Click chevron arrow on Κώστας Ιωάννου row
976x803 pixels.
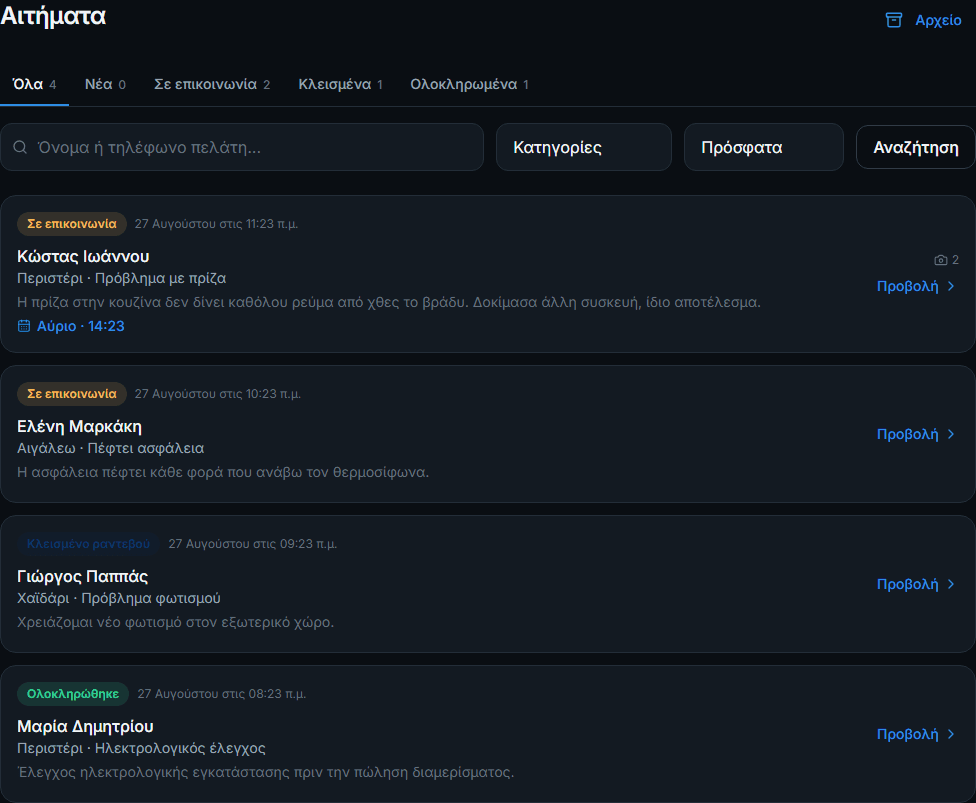pos(950,286)
